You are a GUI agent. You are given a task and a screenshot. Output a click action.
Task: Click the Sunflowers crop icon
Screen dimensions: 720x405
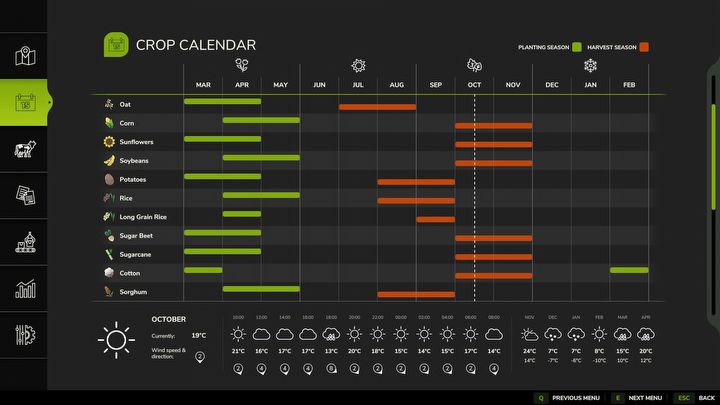[109, 141]
